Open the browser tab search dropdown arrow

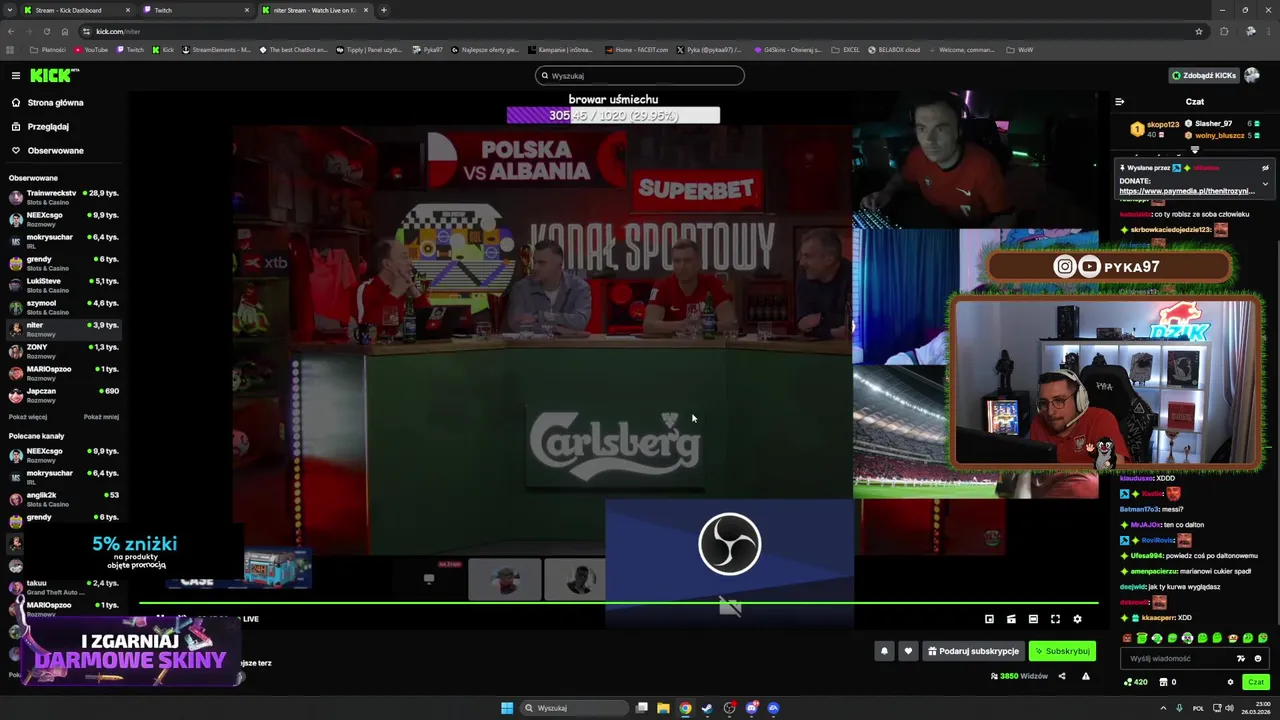8,10
